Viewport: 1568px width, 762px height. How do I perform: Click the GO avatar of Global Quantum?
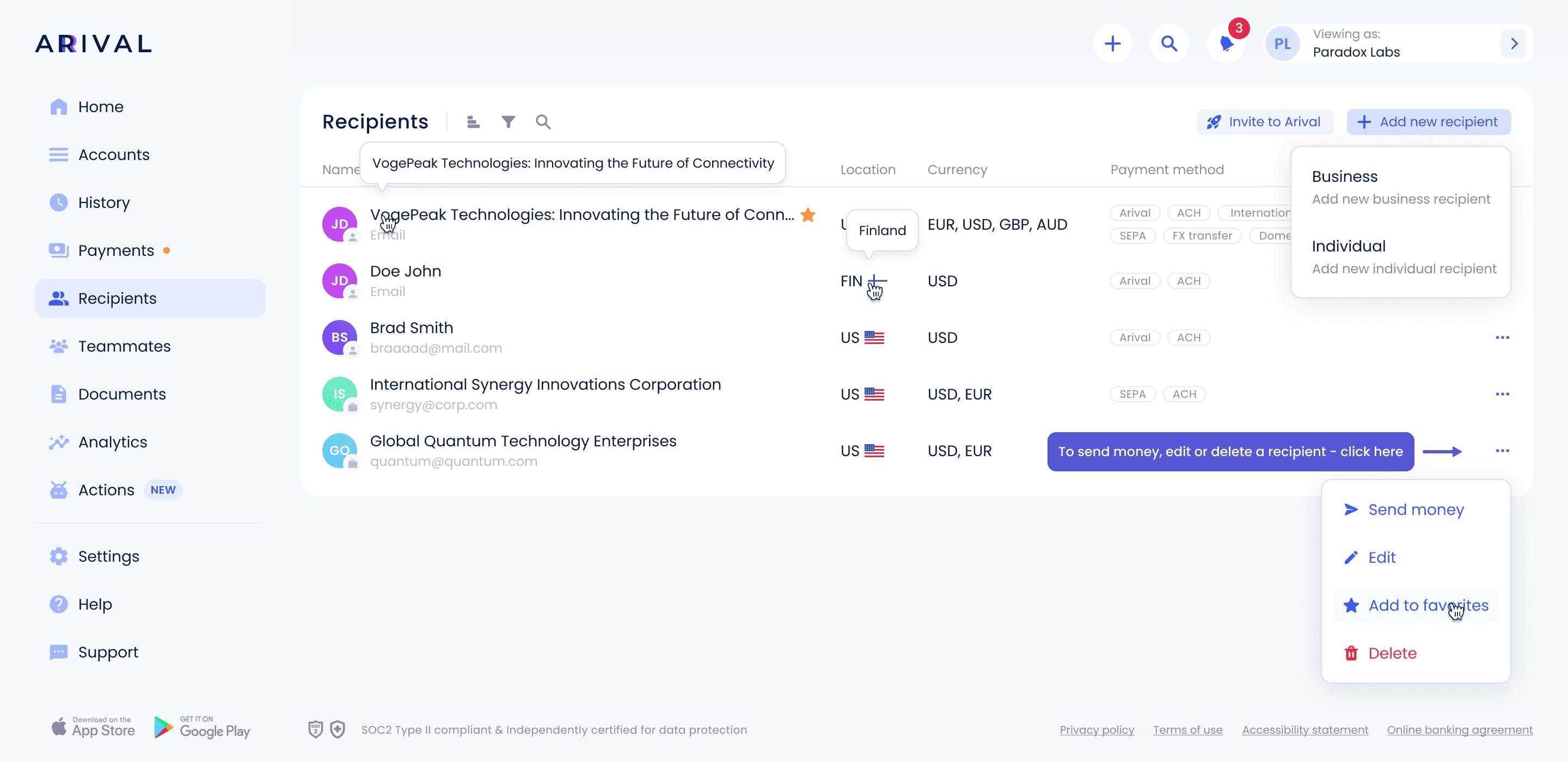339,450
